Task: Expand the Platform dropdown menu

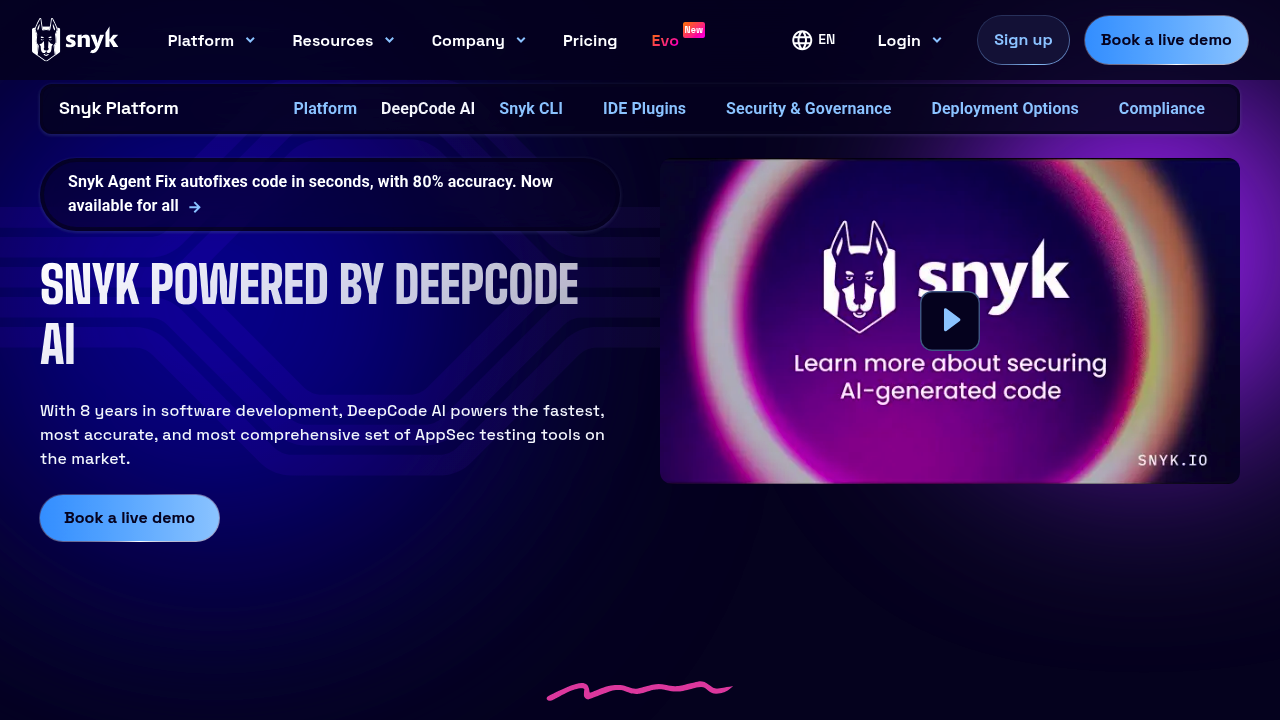Action: 211,40
